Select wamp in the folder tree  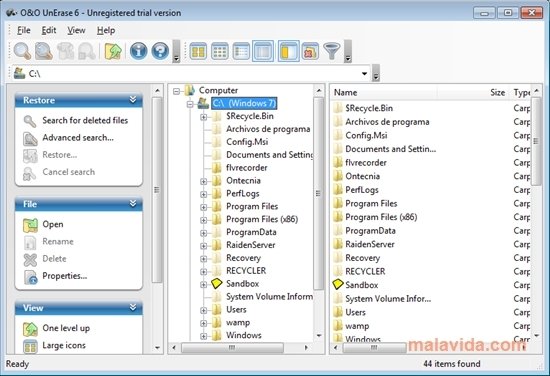(238, 323)
